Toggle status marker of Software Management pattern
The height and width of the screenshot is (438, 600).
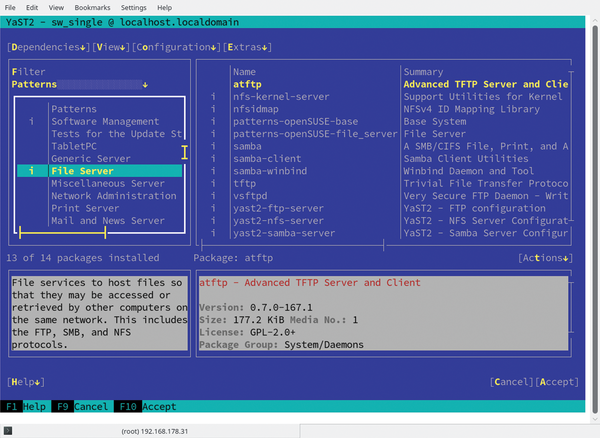[31, 122]
